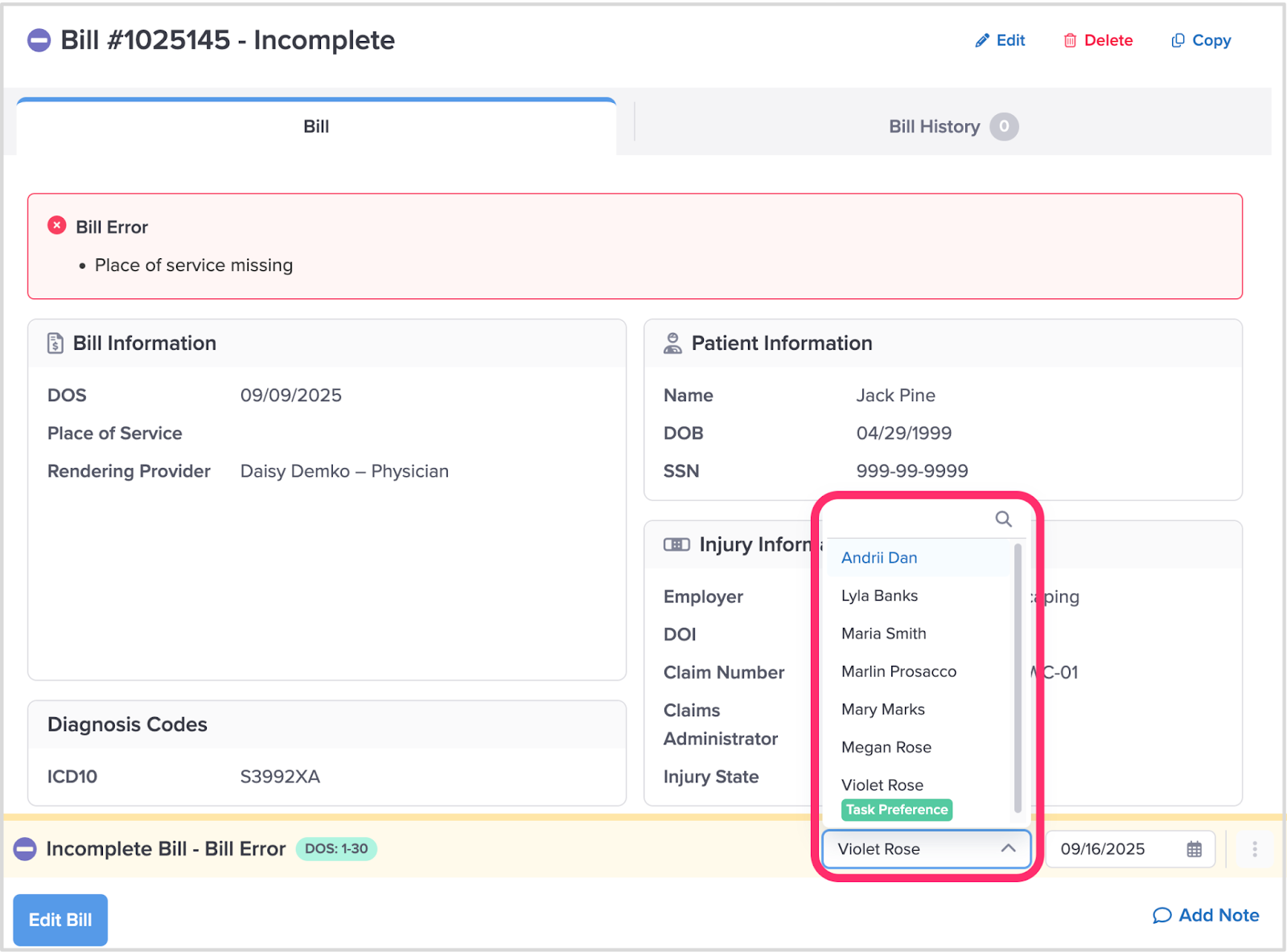Select Andrii Dan from the assignee list

[x=879, y=558]
